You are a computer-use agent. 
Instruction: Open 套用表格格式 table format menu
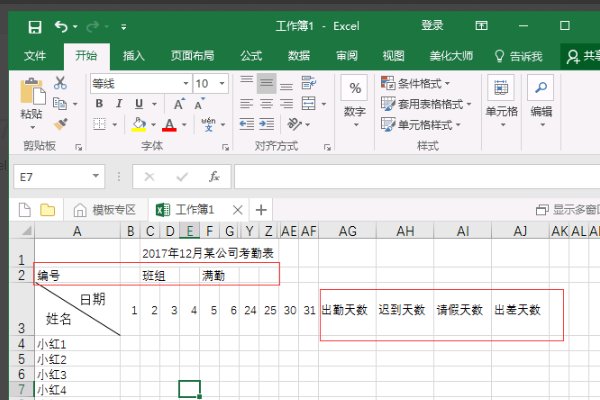(426, 104)
